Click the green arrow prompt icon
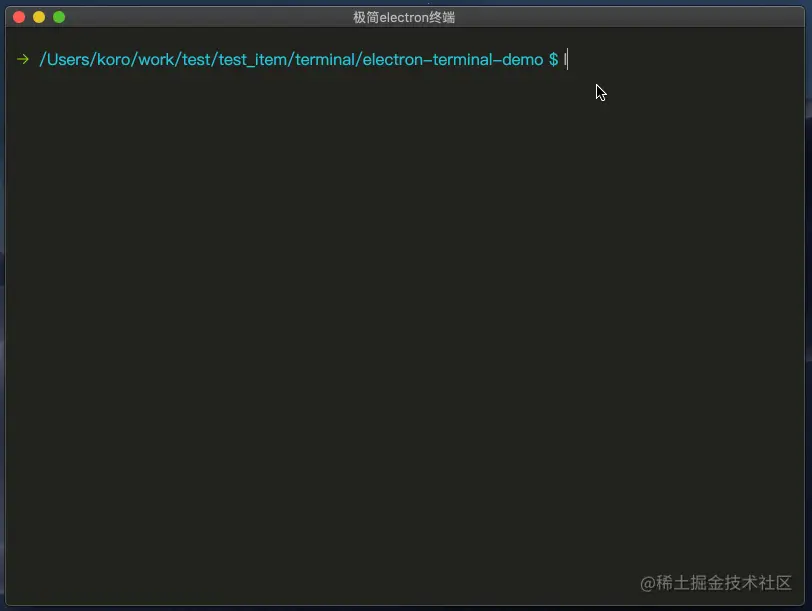Viewport: 812px width, 611px height. [x=22, y=59]
